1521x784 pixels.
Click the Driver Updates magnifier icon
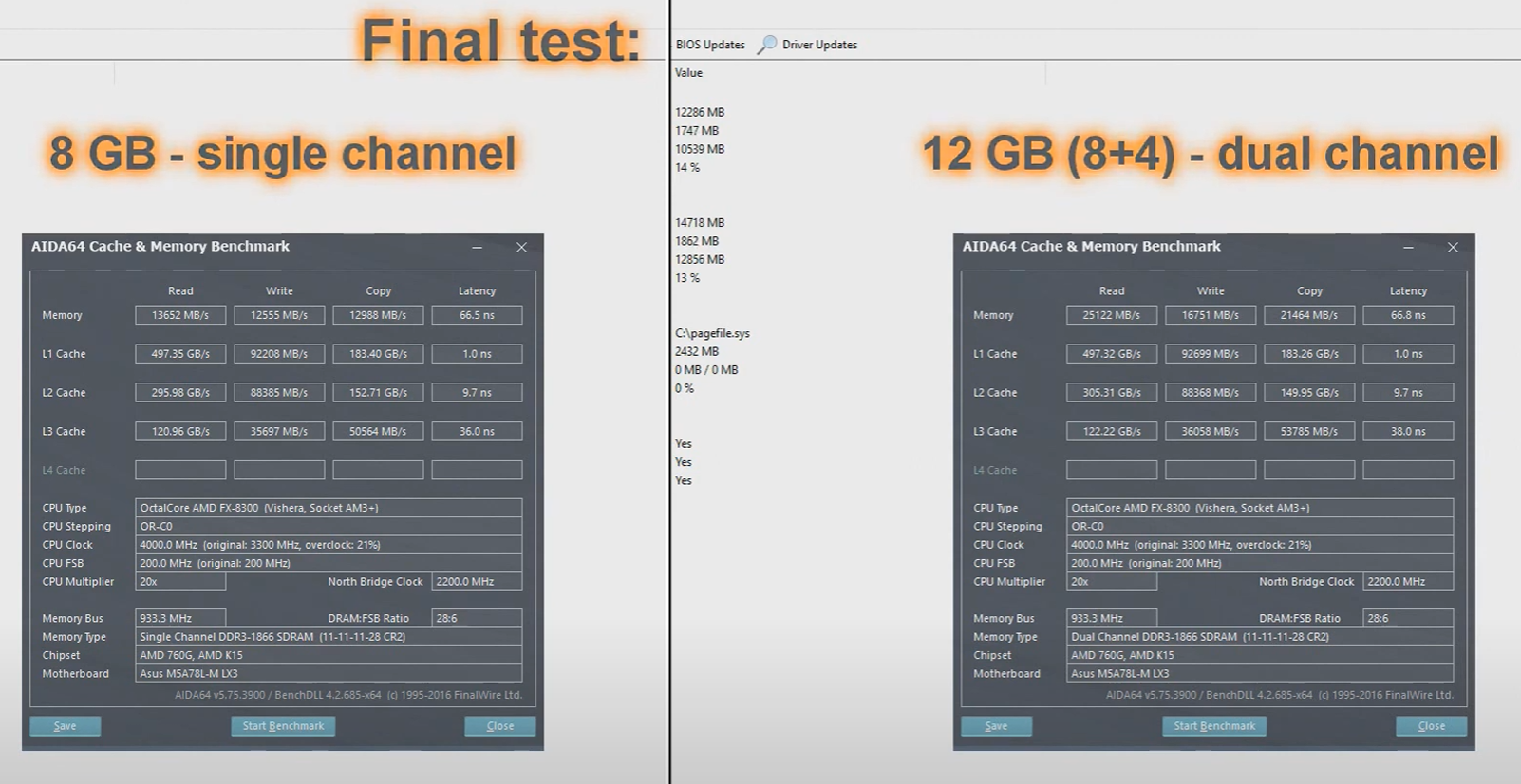767,45
